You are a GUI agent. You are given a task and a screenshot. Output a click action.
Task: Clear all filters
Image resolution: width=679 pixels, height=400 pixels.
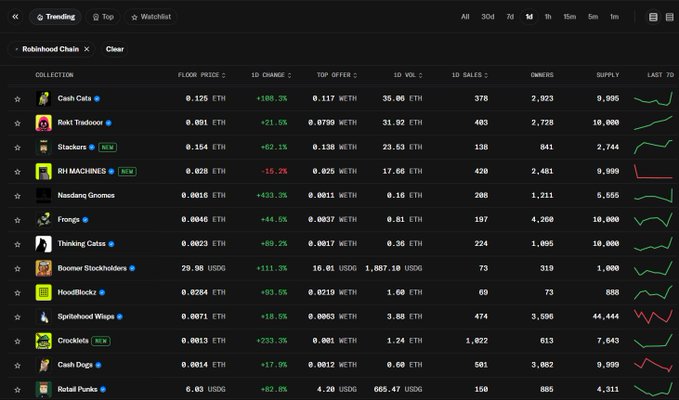click(x=115, y=49)
